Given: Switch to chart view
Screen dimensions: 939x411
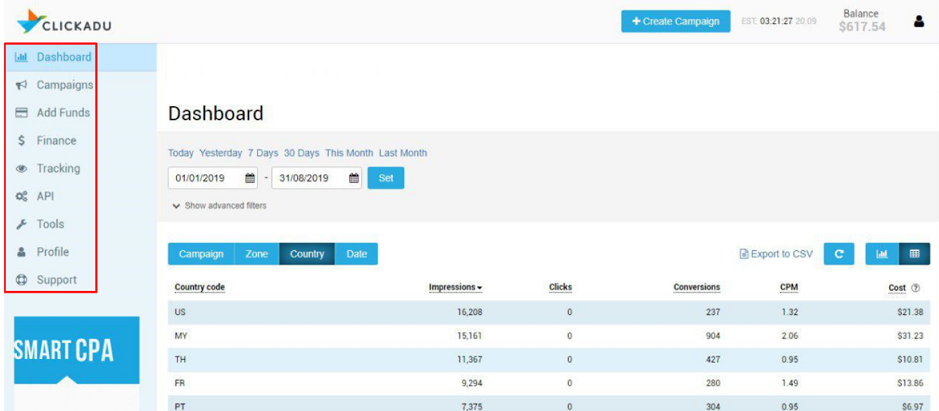Looking at the screenshot, I should [x=882, y=254].
